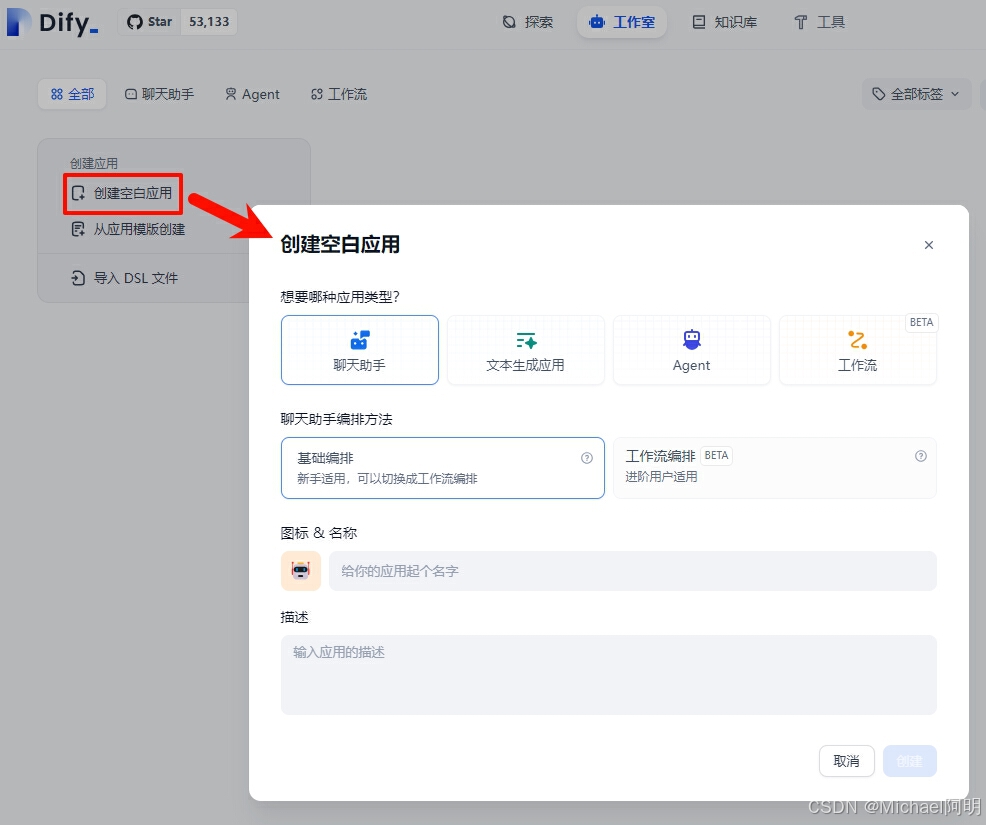The image size is (986, 825).
Task: Click the orange workflow icon
Action: (858, 340)
